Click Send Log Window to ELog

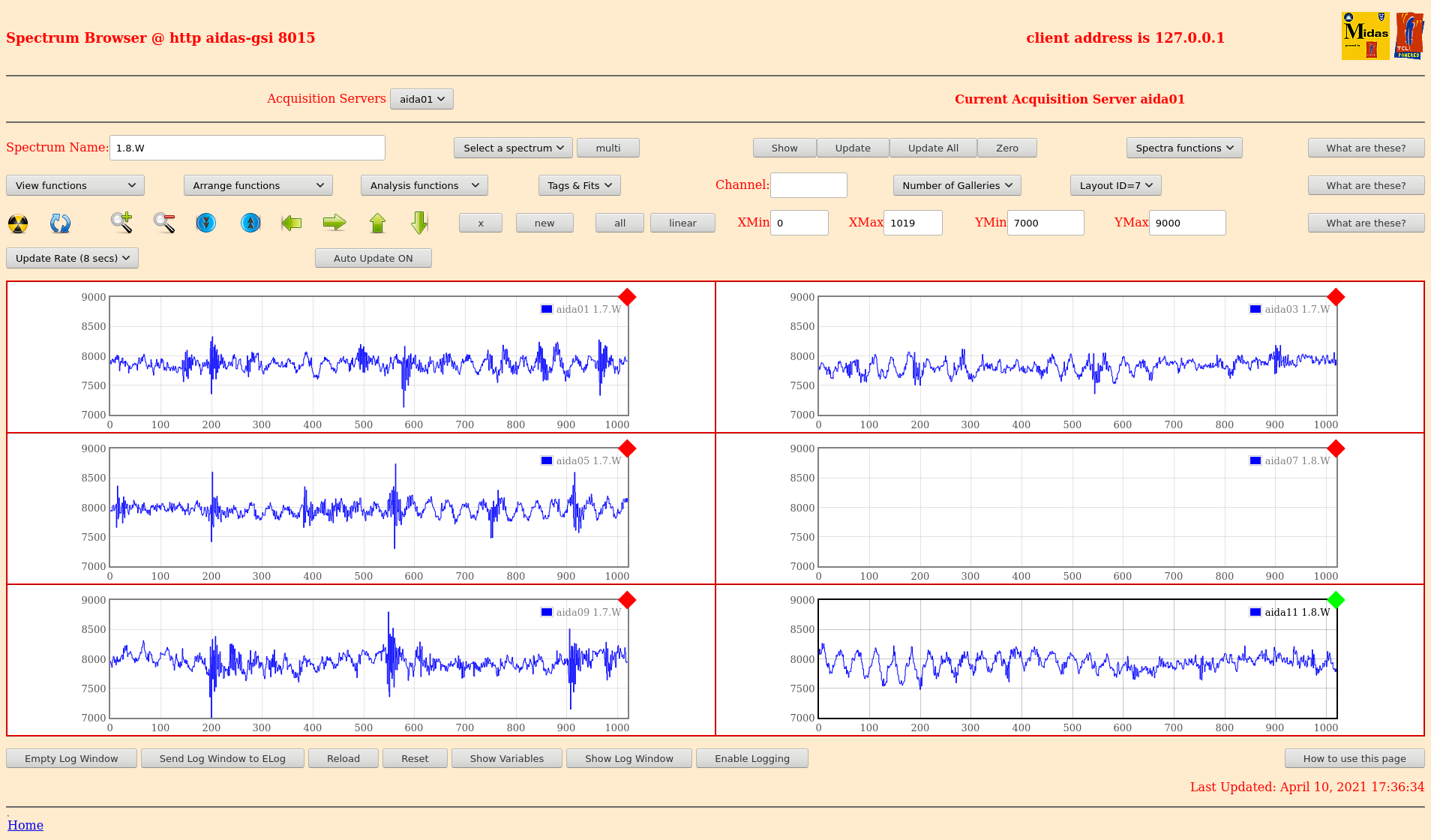tap(223, 758)
